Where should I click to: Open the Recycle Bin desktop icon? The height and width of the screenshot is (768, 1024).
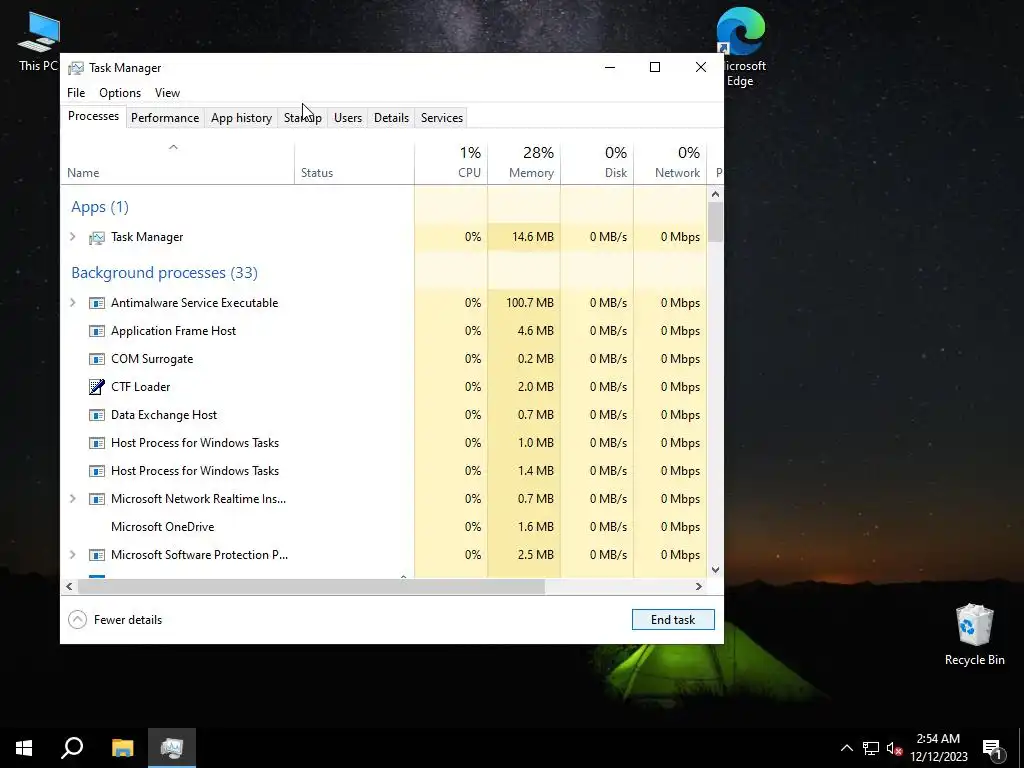pos(974,635)
